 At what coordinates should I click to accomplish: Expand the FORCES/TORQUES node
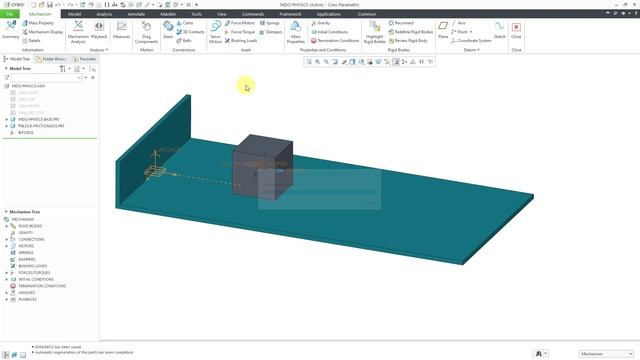point(7,273)
